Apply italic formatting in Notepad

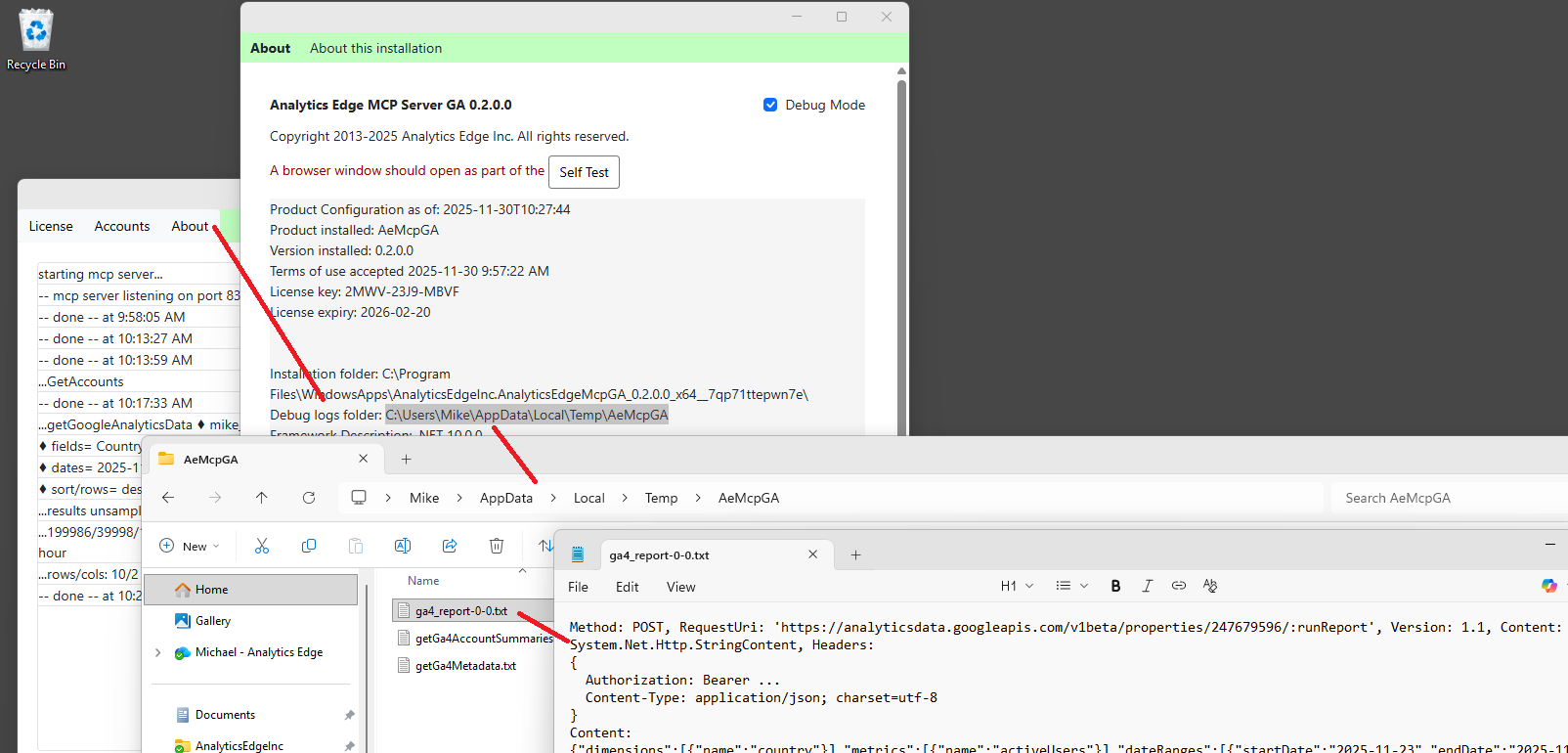[x=1148, y=586]
